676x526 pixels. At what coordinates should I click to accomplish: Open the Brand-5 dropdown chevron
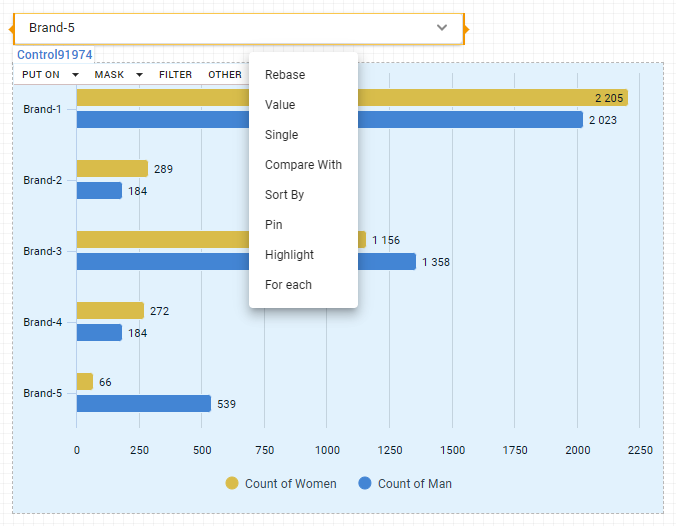pyautogui.click(x=442, y=28)
